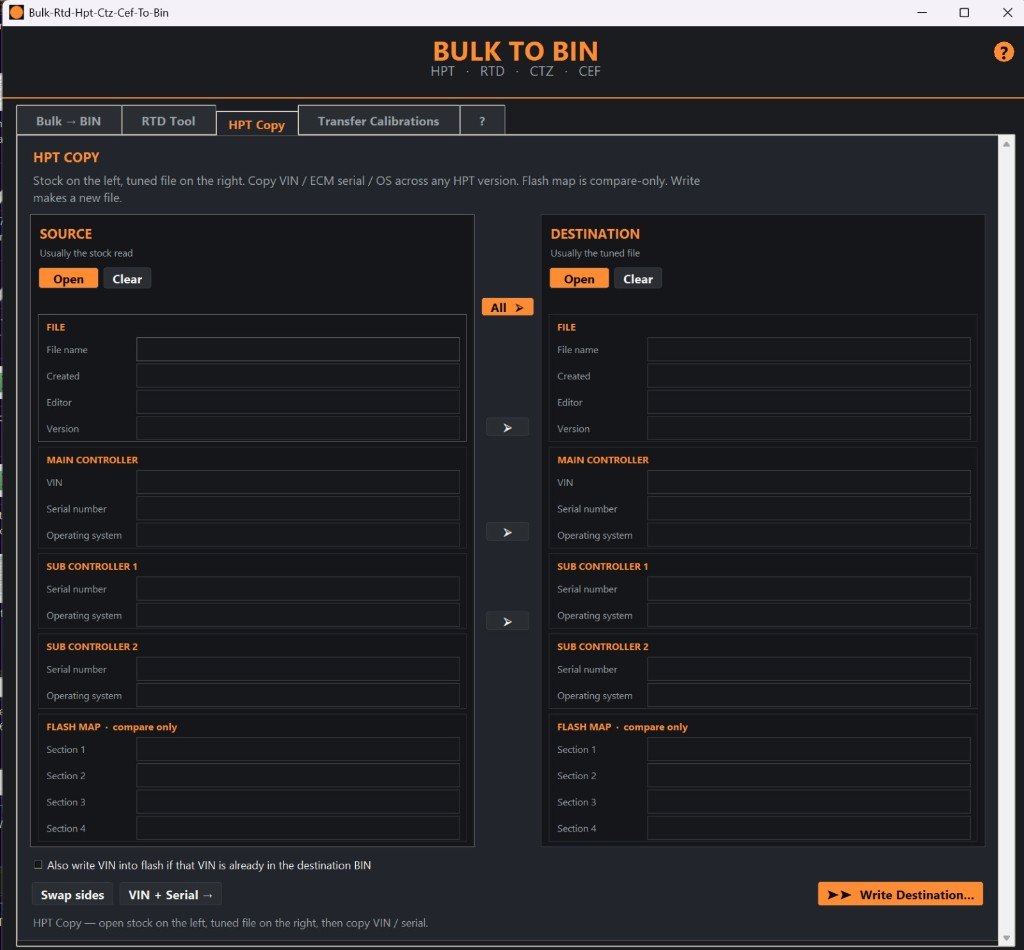The width and height of the screenshot is (1024, 950).
Task: Click destination Main Controller Serial number field
Action: (x=808, y=509)
